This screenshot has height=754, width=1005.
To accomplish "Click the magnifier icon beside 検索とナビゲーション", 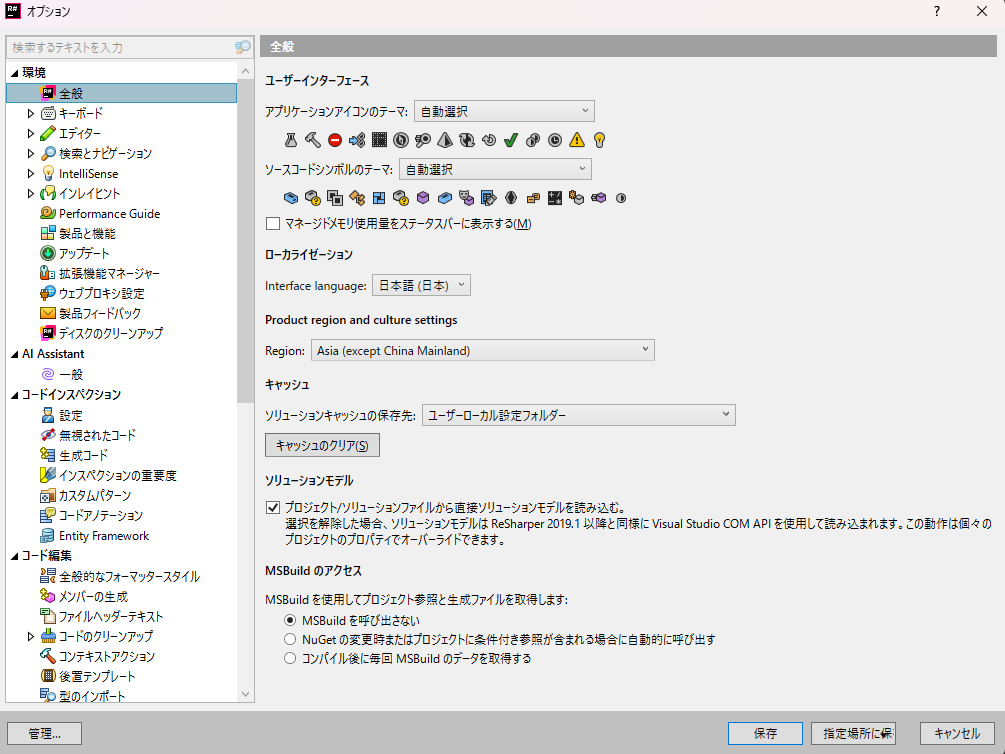I will (x=48, y=153).
